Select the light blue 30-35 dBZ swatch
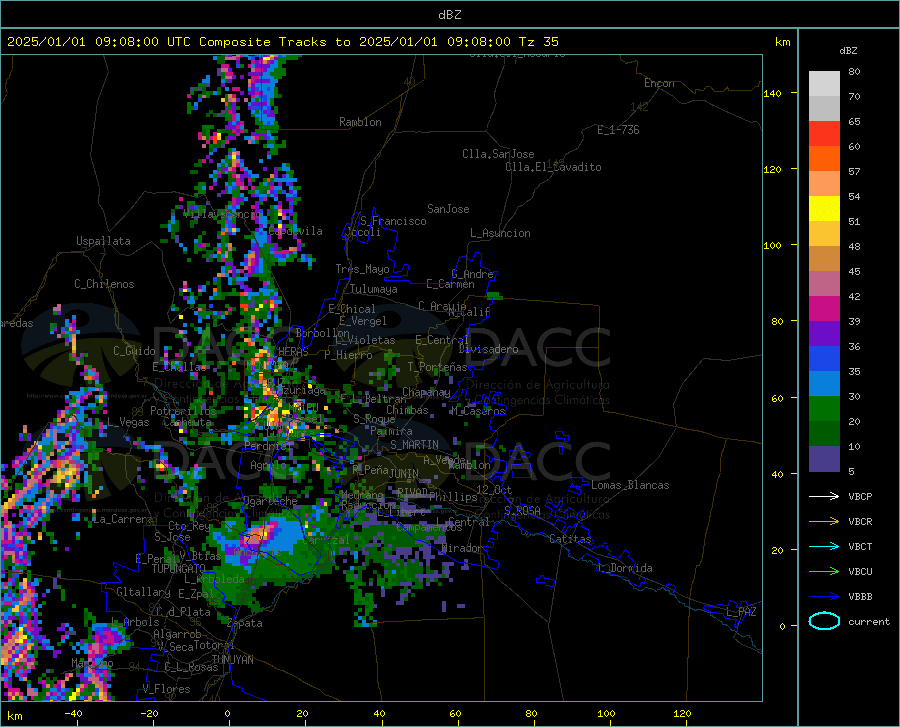 (824, 384)
